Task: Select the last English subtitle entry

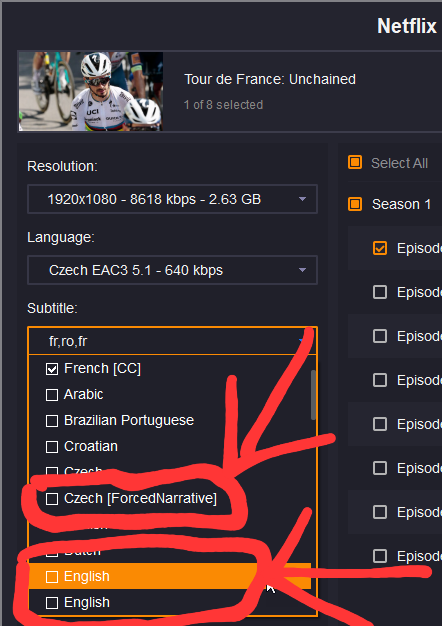Action: 170,602
